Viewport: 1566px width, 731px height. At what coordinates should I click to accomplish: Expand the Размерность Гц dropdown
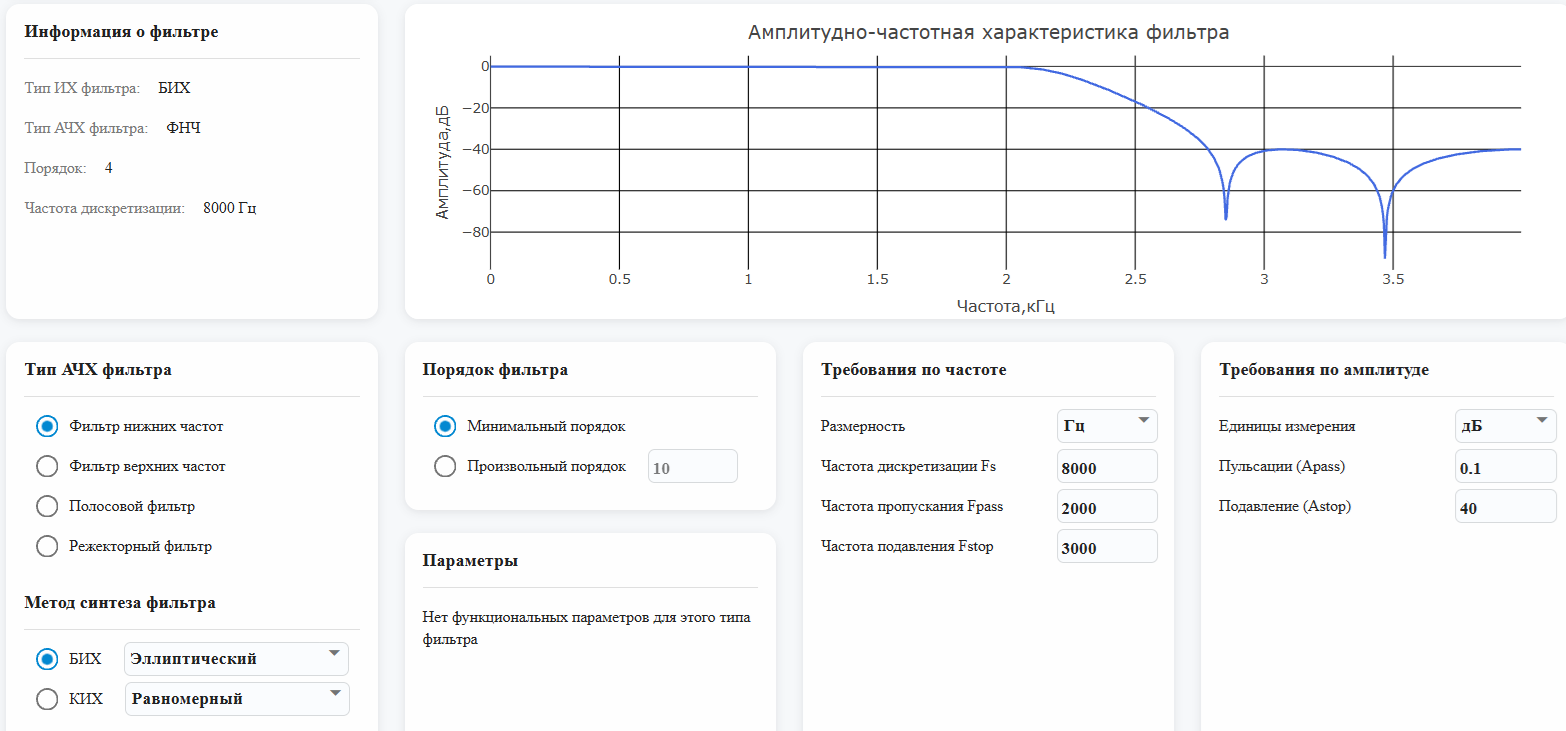point(1106,426)
